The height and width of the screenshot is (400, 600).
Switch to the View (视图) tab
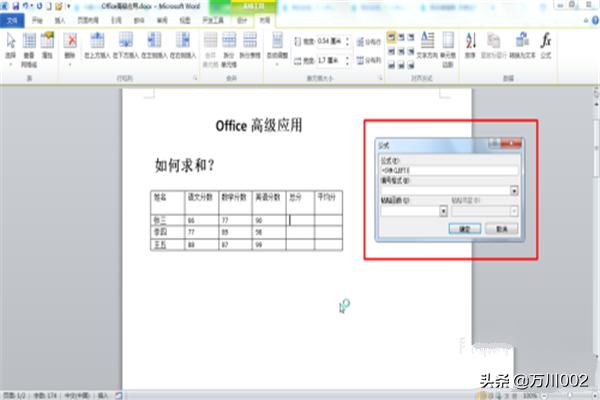[185, 21]
